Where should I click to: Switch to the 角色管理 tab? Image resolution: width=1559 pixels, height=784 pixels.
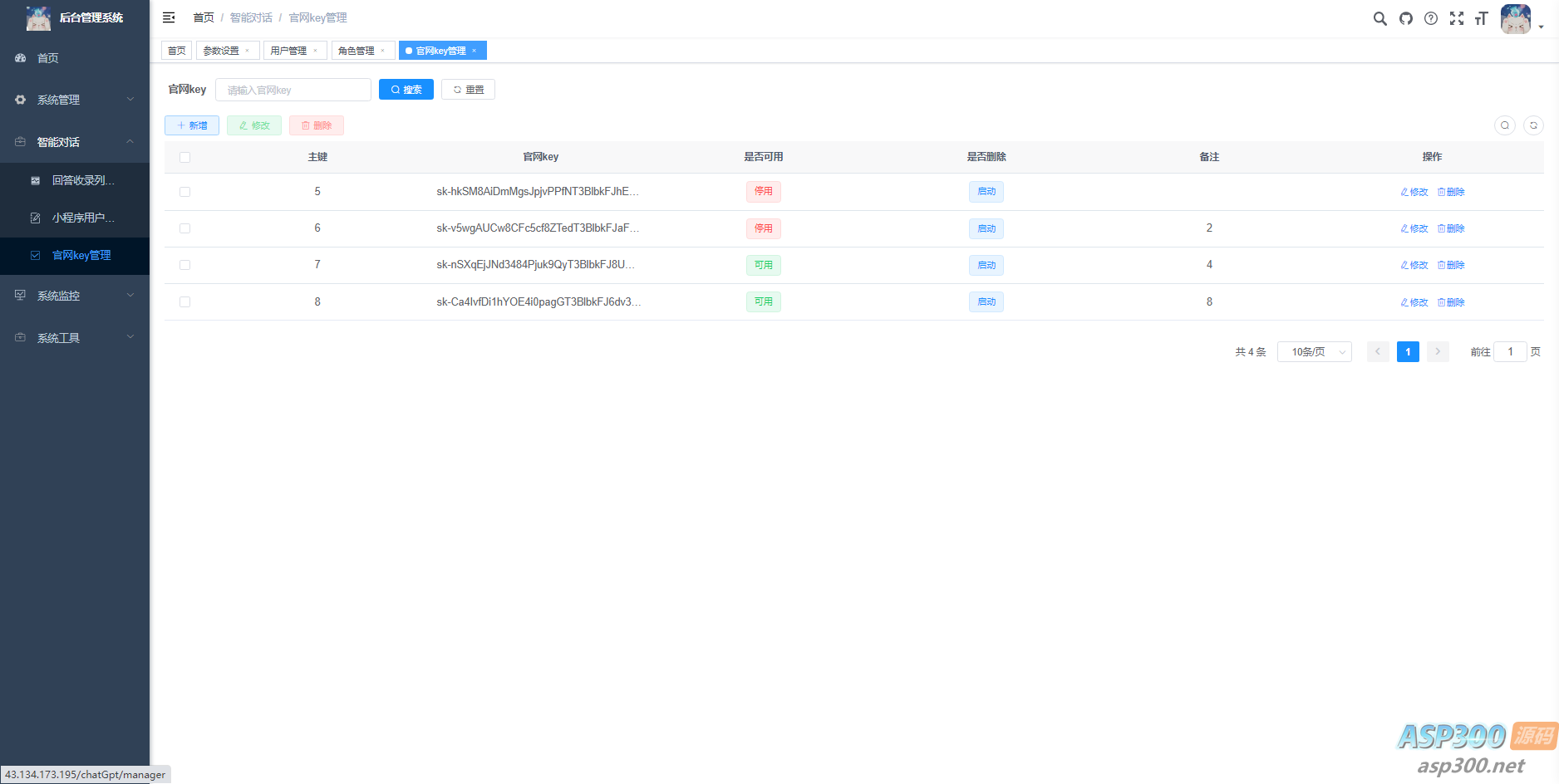[x=357, y=51]
